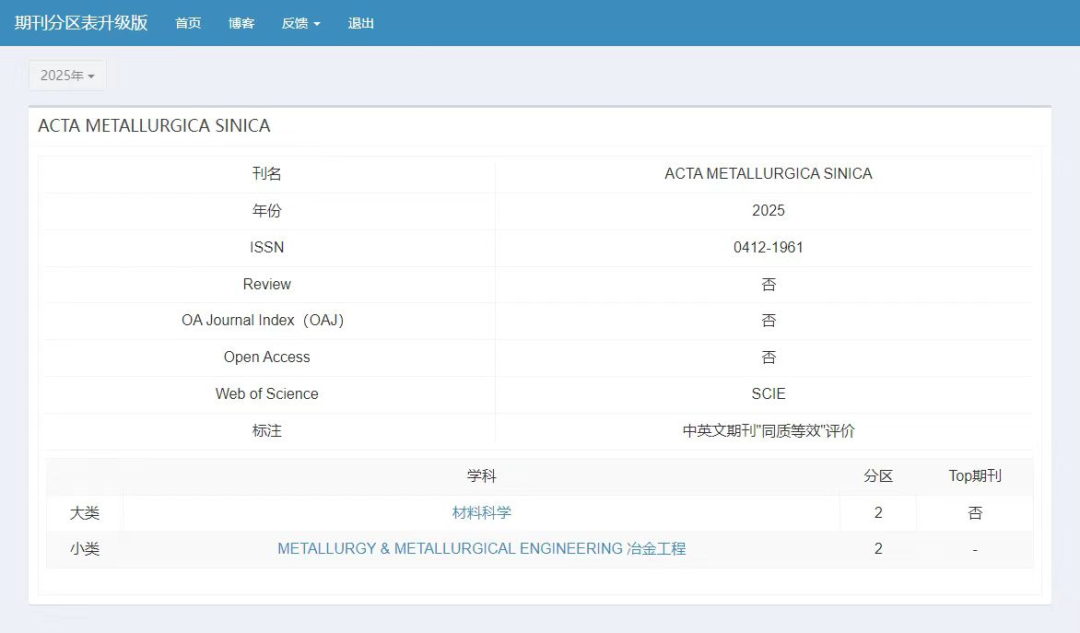This screenshot has height=633, width=1080.
Task: Open the 2025年 year selector
Action: 67,75
